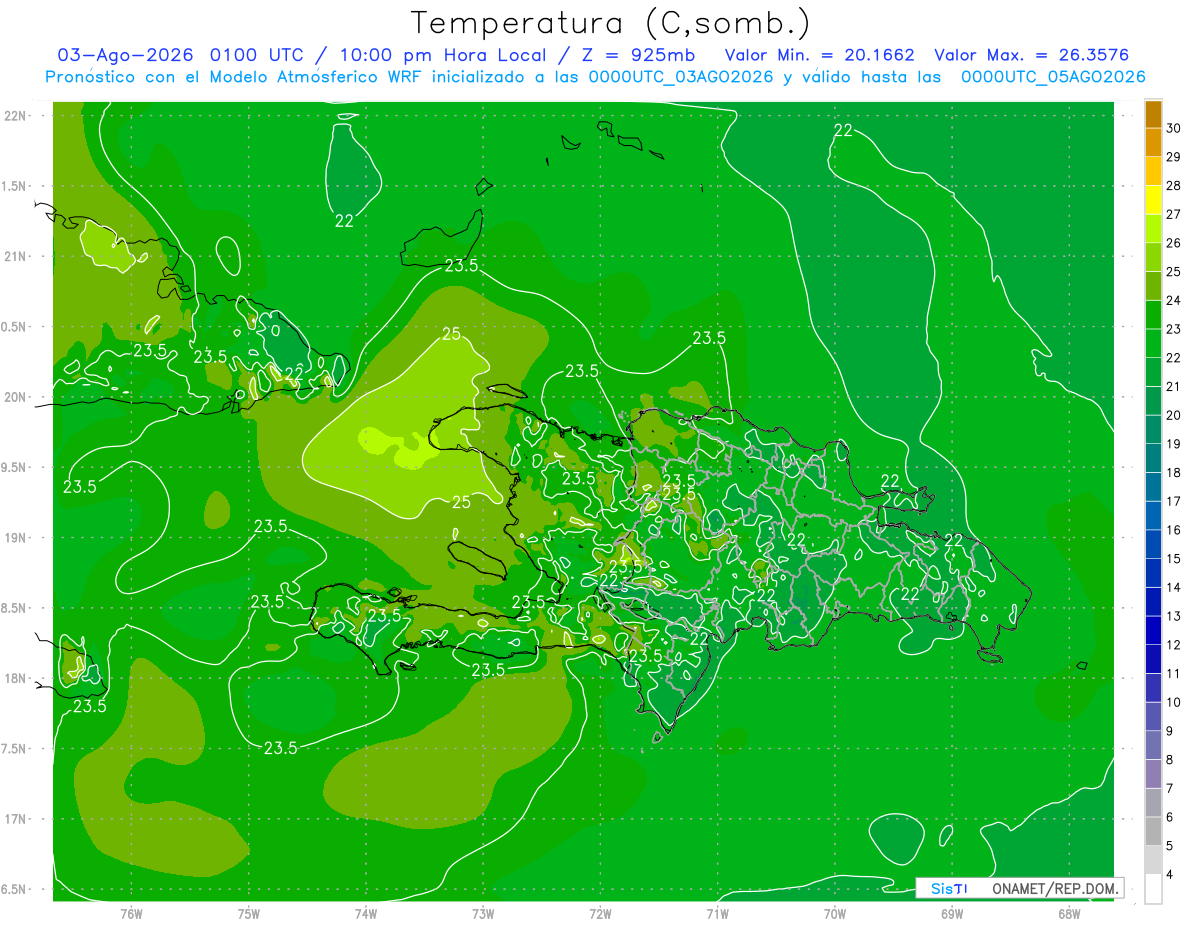The height and width of the screenshot is (927, 1200).
Task: Click the '17N' latitude axis label
Action: (15, 820)
